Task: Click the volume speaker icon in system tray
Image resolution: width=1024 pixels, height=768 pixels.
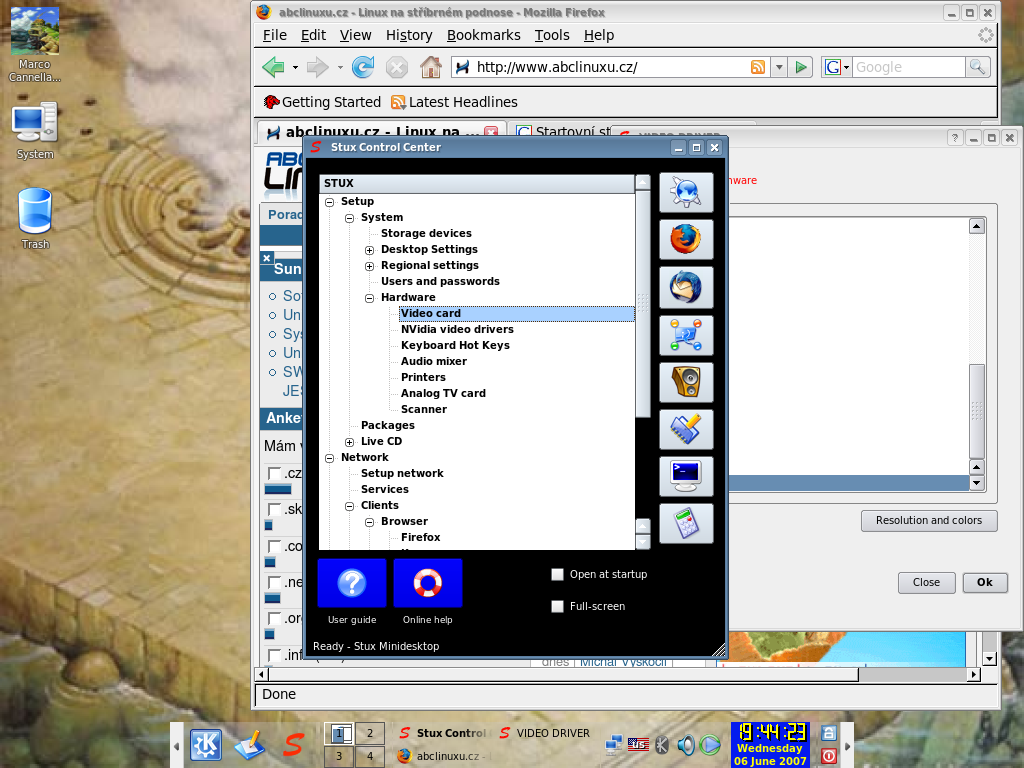Action: point(686,744)
